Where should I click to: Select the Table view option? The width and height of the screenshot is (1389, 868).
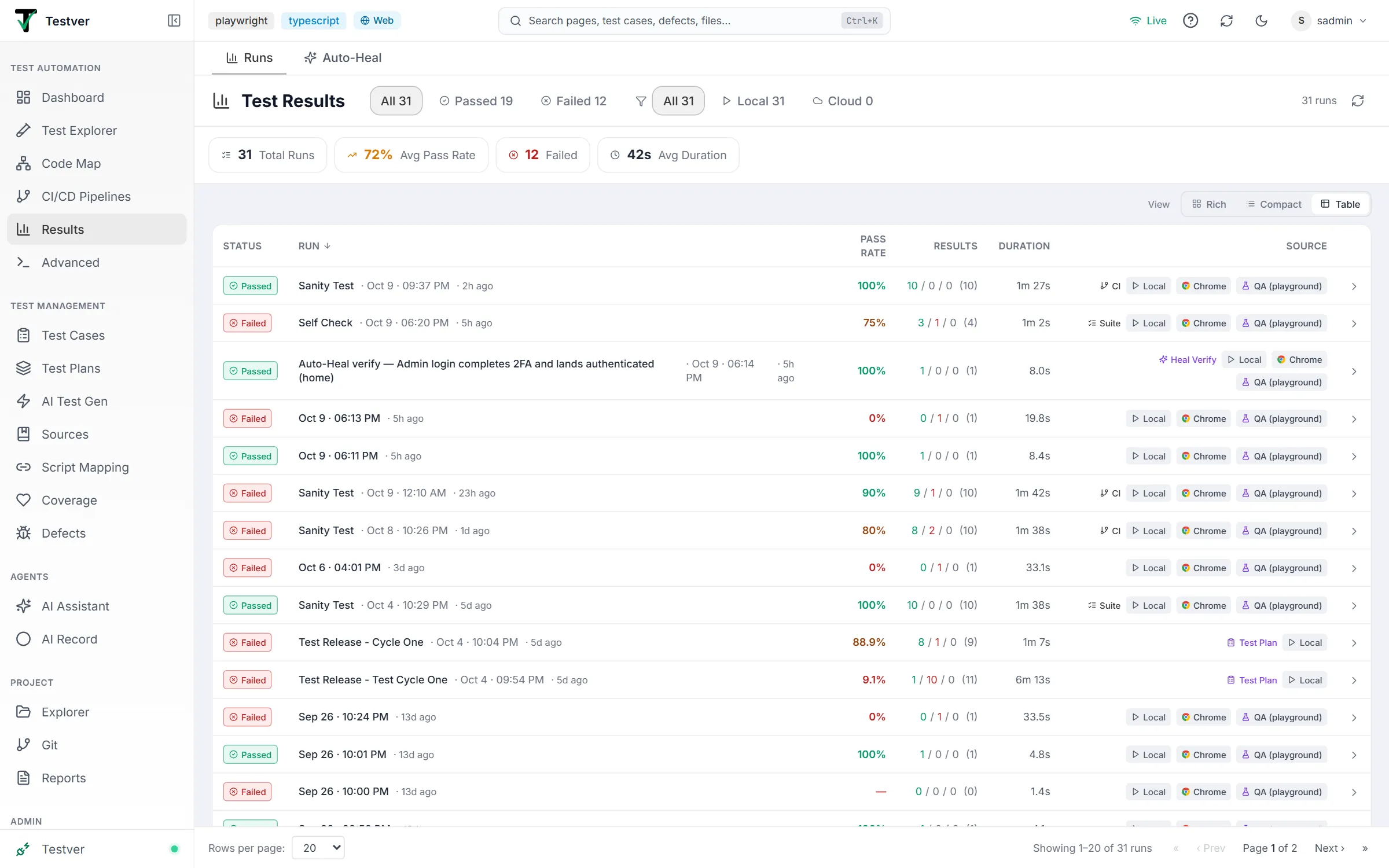1340,204
